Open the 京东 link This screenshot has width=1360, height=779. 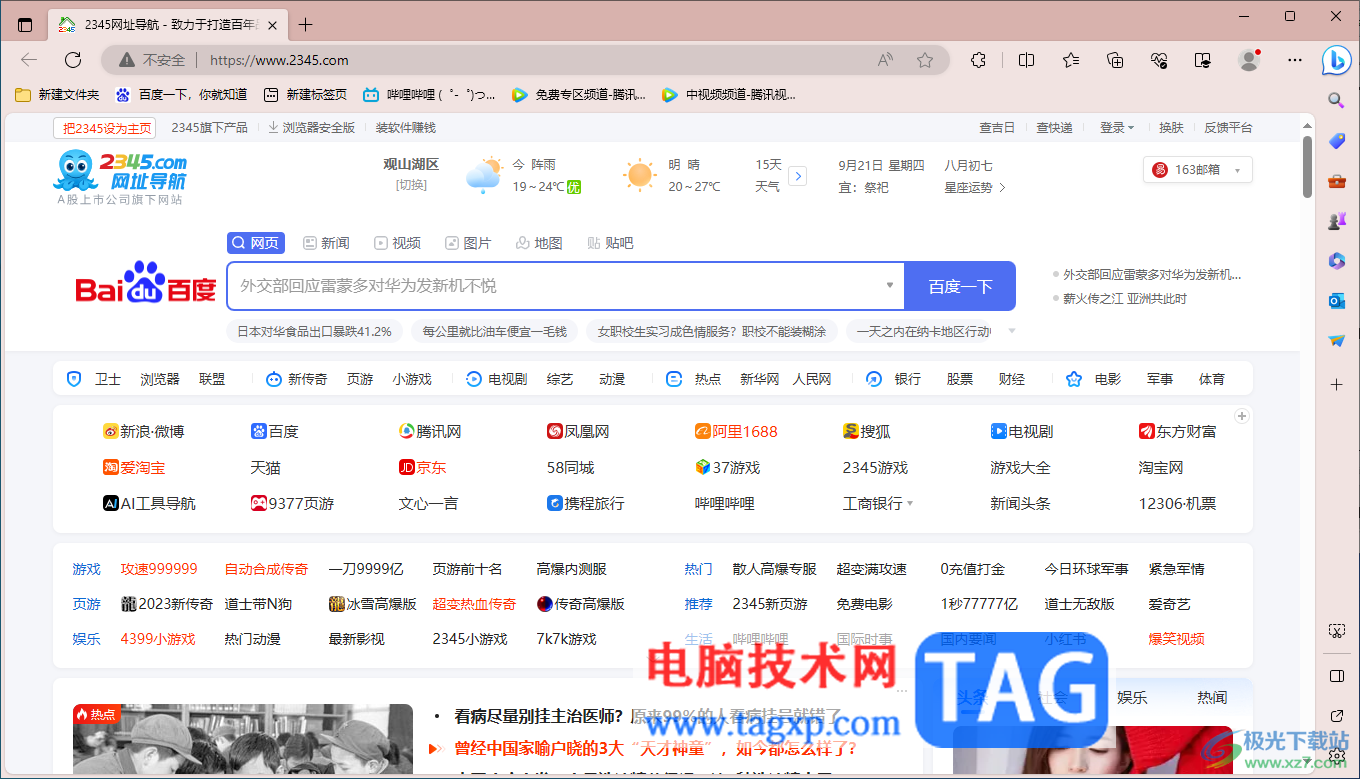pos(422,468)
